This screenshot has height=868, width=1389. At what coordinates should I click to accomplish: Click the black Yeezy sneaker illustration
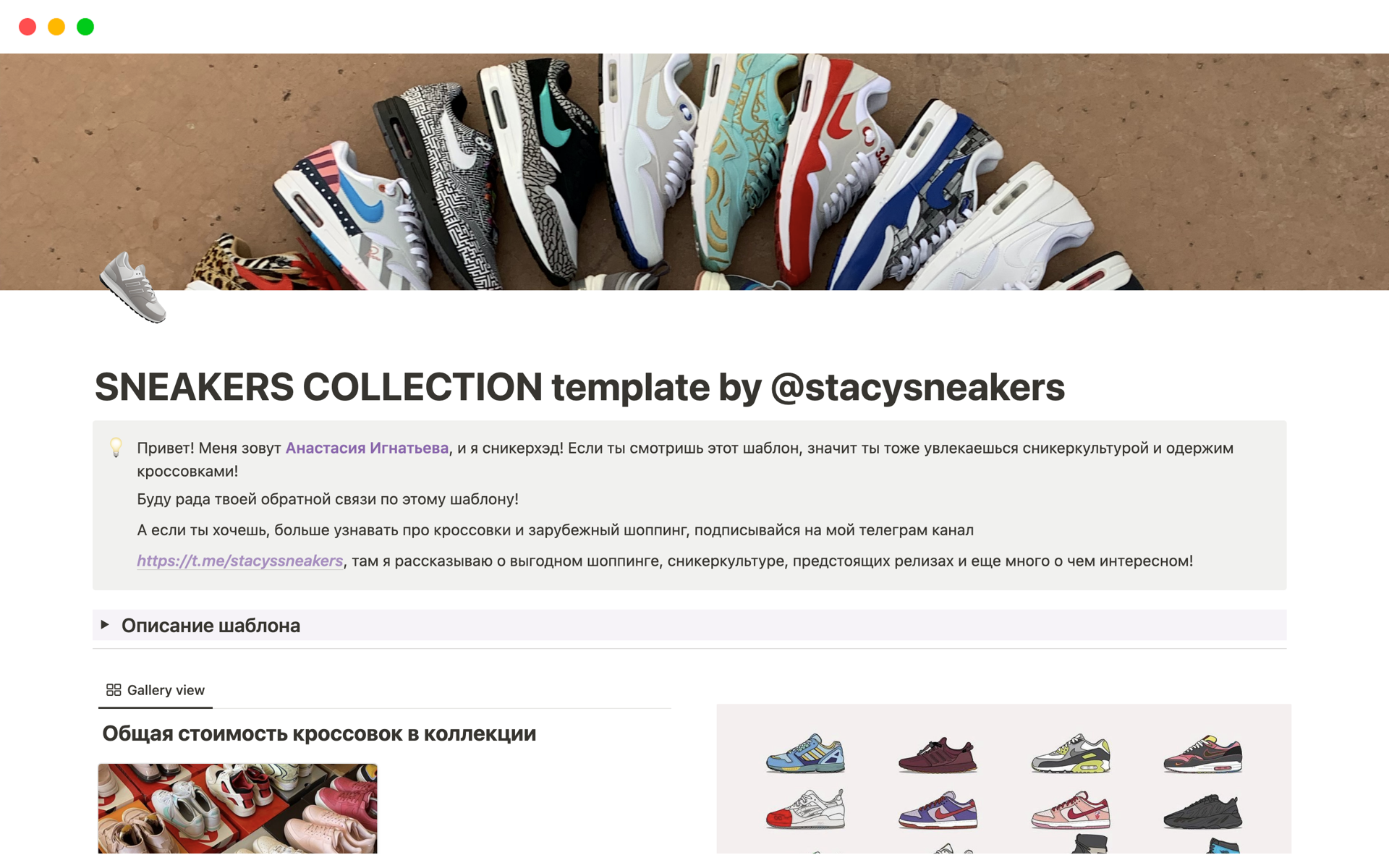tap(1202, 811)
